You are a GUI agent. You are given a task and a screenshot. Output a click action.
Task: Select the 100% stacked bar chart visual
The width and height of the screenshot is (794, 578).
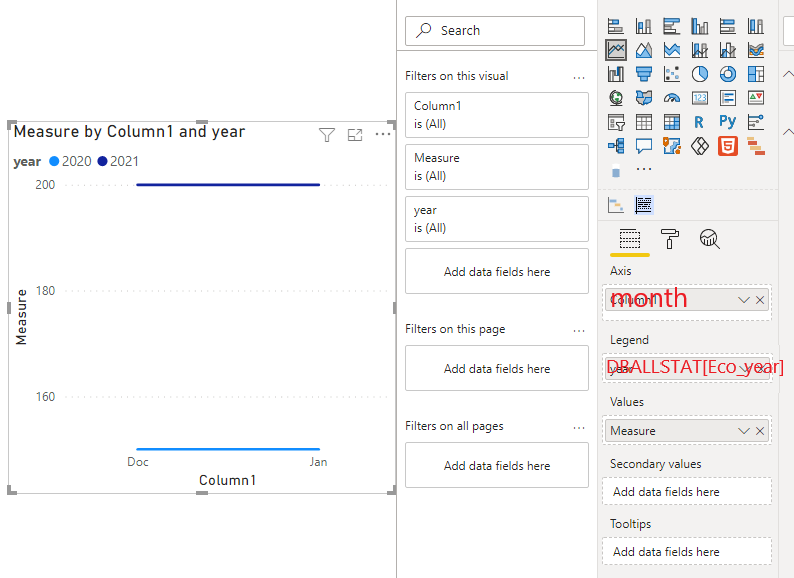click(x=728, y=26)
